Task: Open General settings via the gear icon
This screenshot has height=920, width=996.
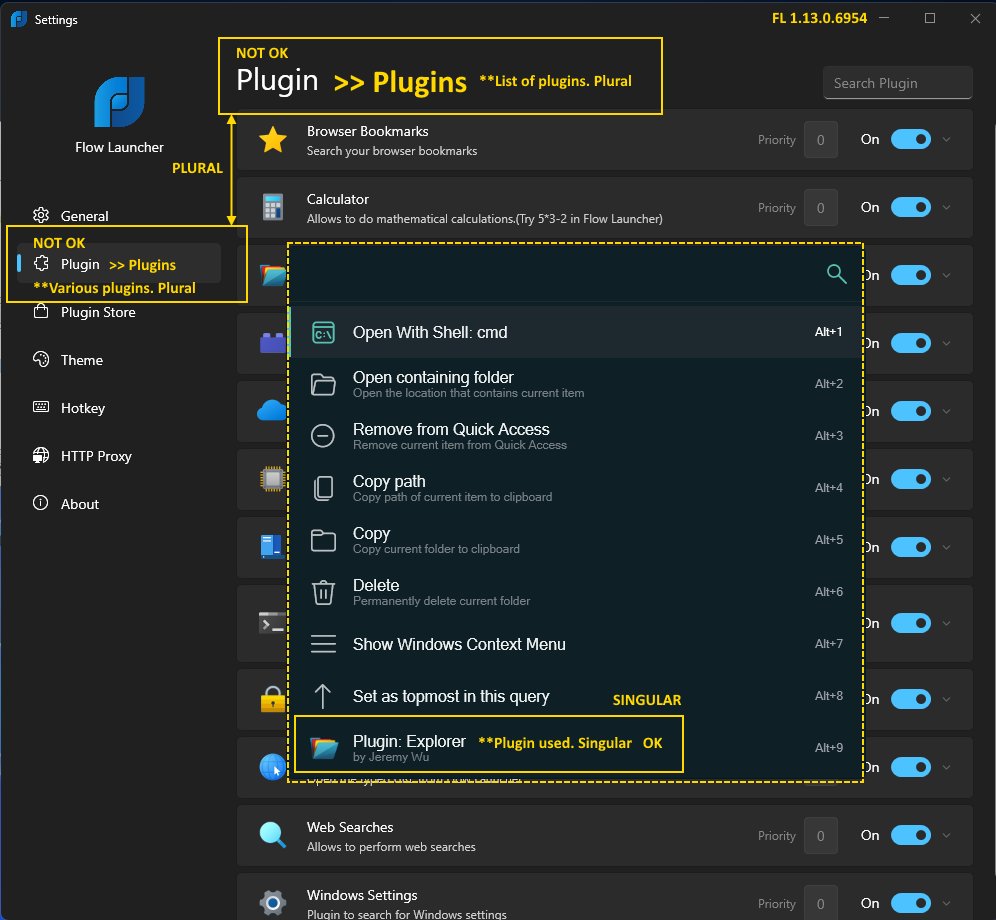Action: coord(41,215)
